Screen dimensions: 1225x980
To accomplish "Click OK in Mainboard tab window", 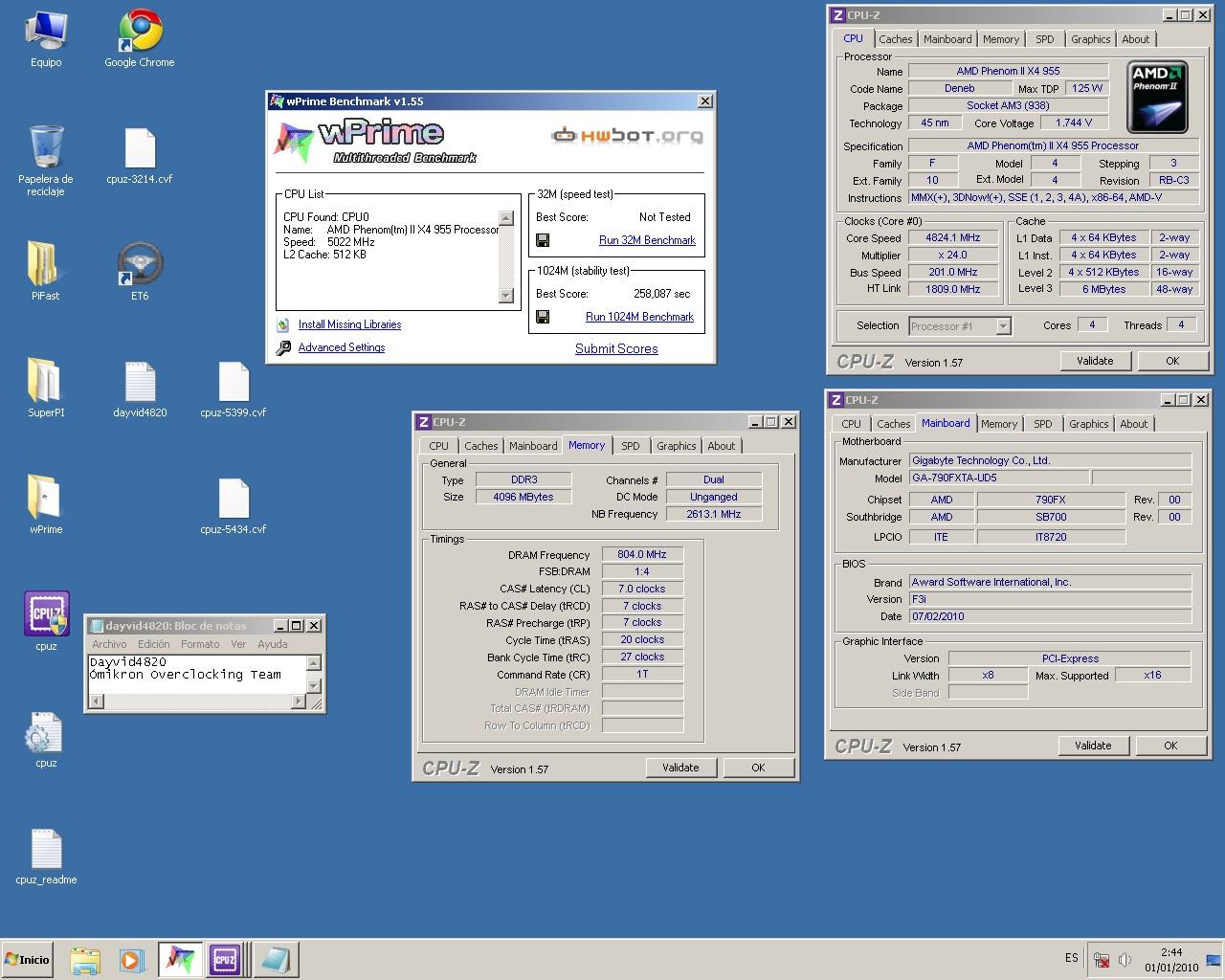I will point(1170,746).
